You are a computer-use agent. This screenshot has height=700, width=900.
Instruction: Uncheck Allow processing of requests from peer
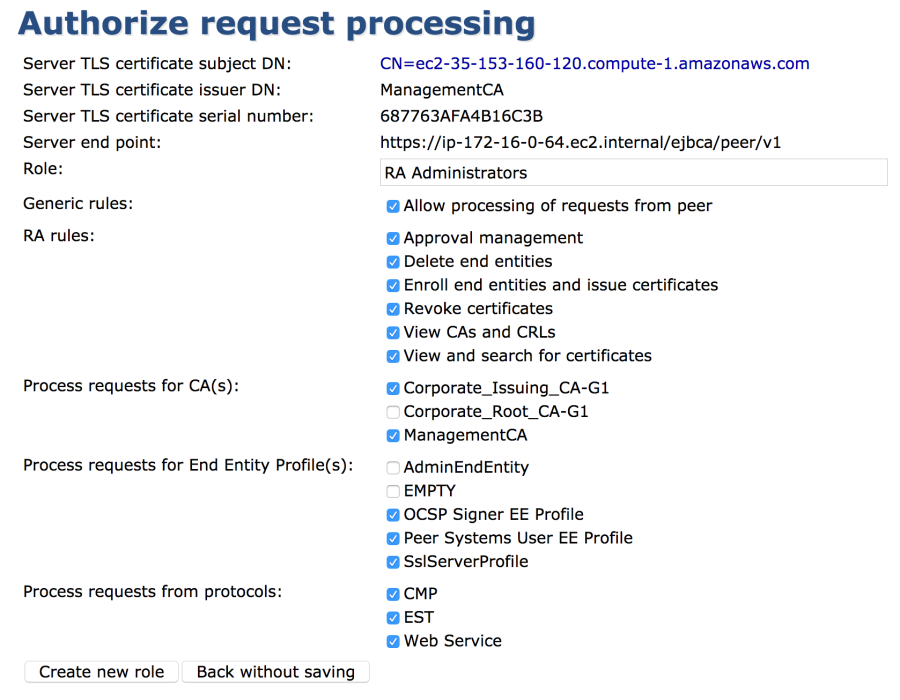[393, 207]
